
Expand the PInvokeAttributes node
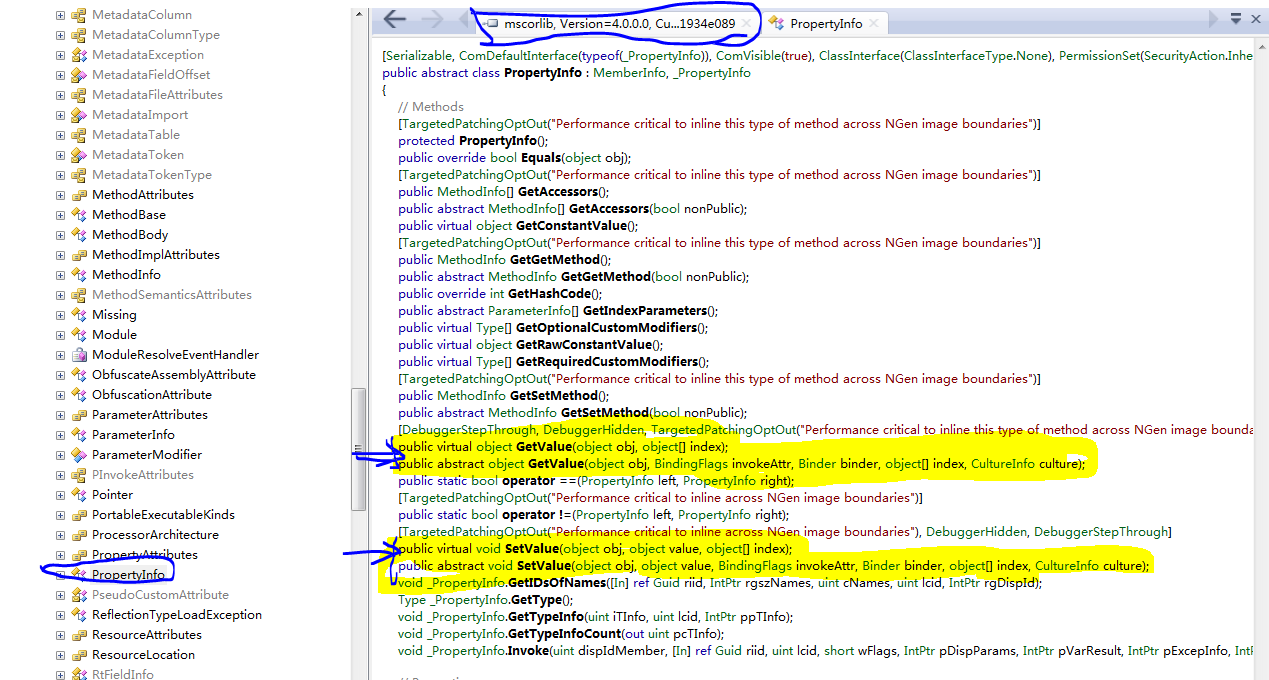60,475
